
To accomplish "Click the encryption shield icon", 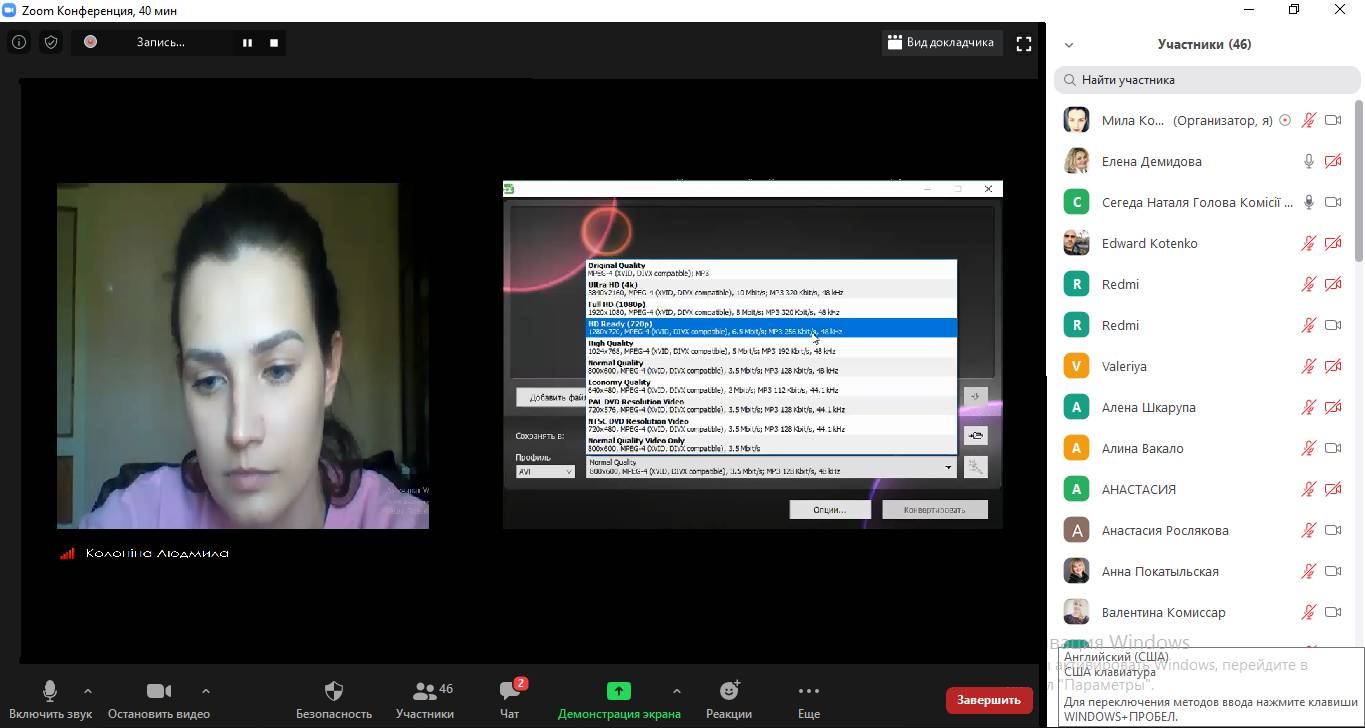I will pyautogui.click(x=51, y=43).
